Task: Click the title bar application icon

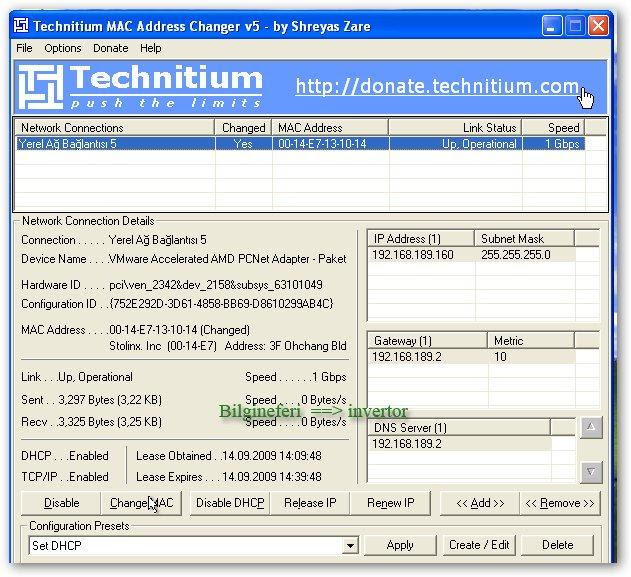Action: pyautogui.click(x=21, y=25)
